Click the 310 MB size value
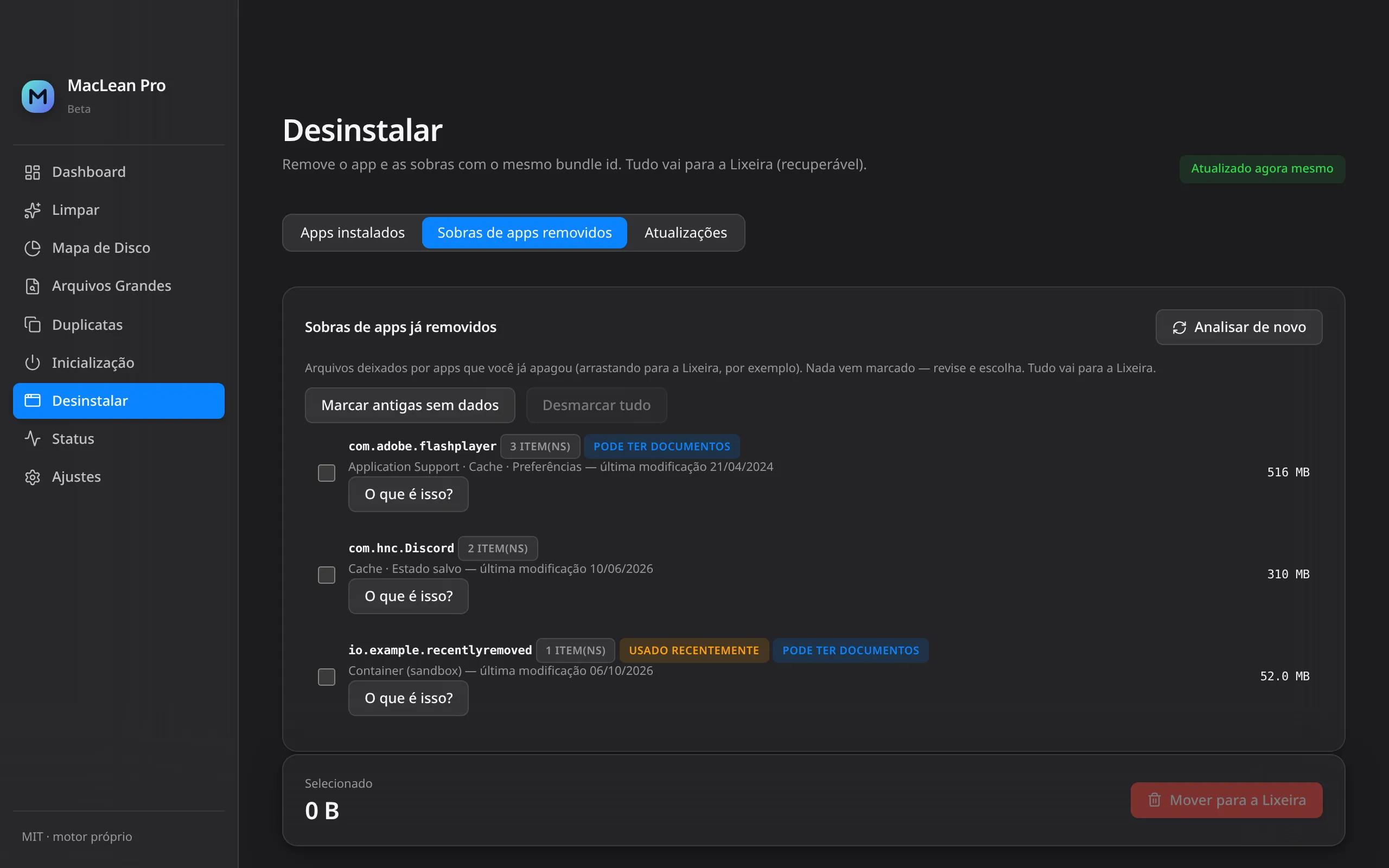Screen dimensions: 1389x868 [x=1288, y=574]
